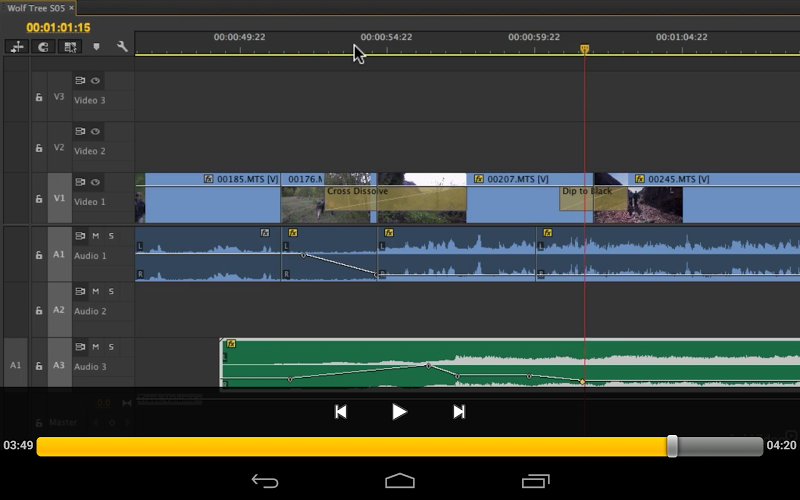Open the wrench Timeline Display Settings
This screenshot has height=500, width=800.
(122, 46)
